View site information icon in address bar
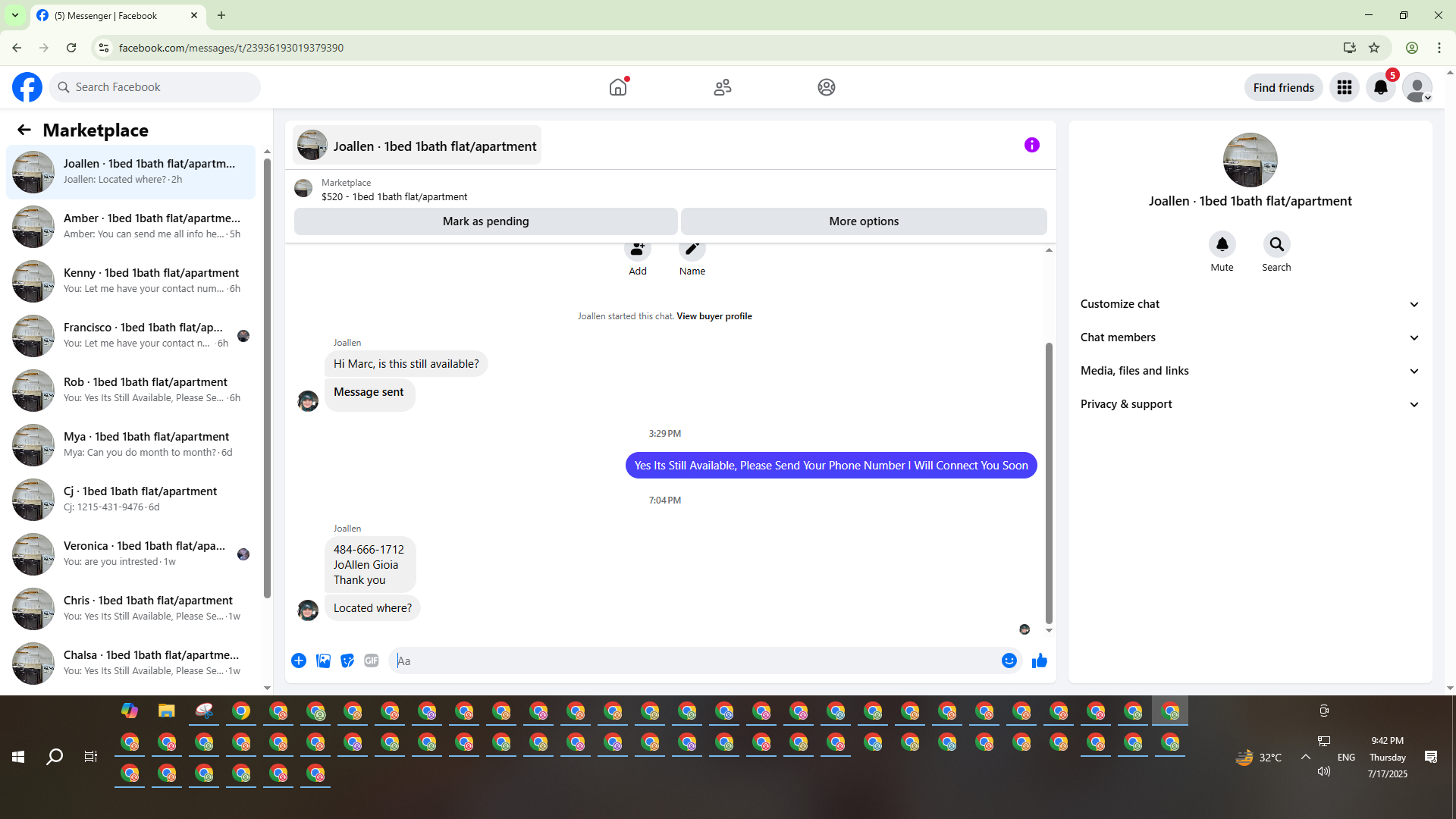 coord(104,48)
